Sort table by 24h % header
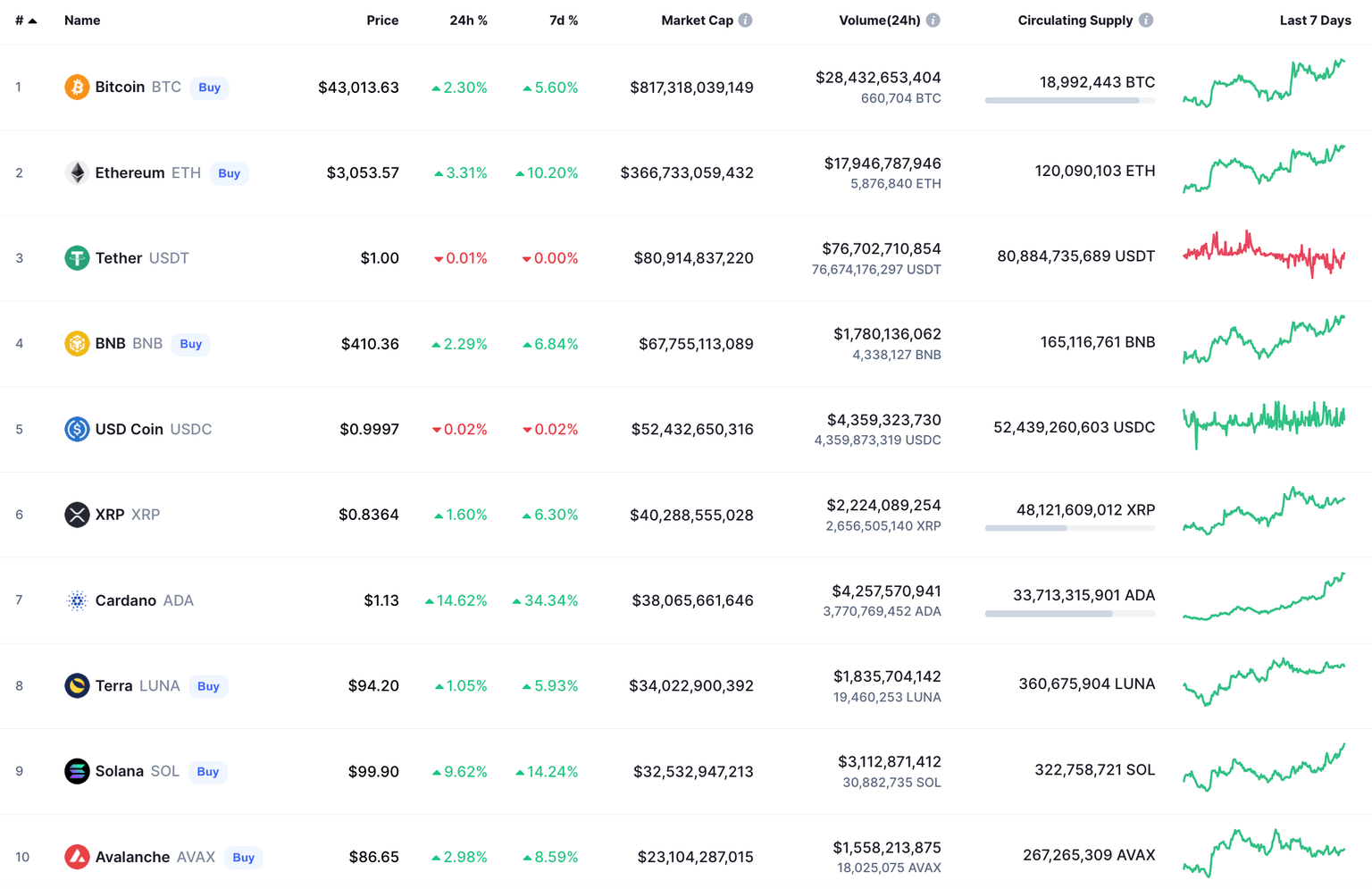 pyautogui.click(x=468, y=21)
